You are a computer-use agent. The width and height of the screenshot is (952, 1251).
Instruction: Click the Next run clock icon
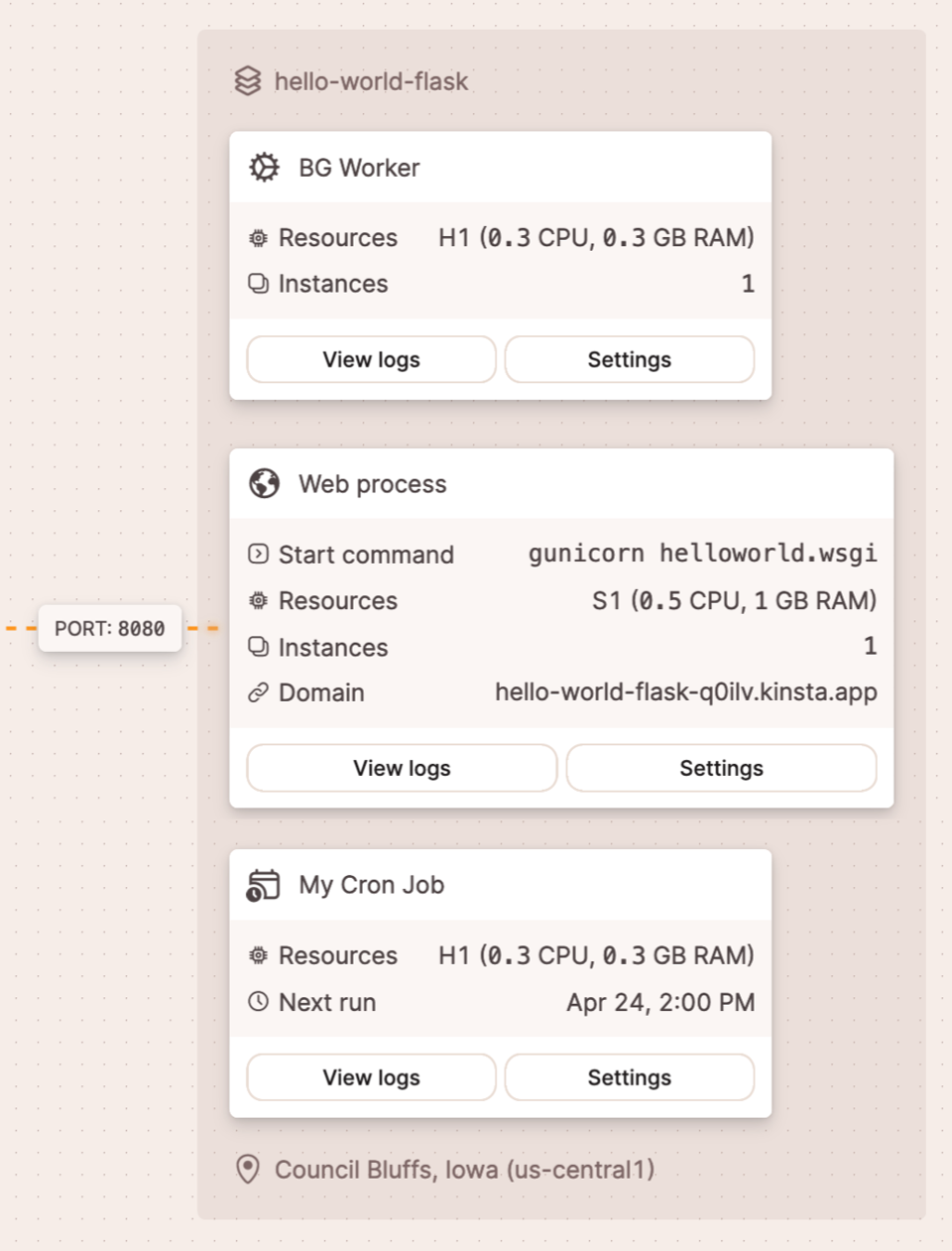(x=258, y=1002)
